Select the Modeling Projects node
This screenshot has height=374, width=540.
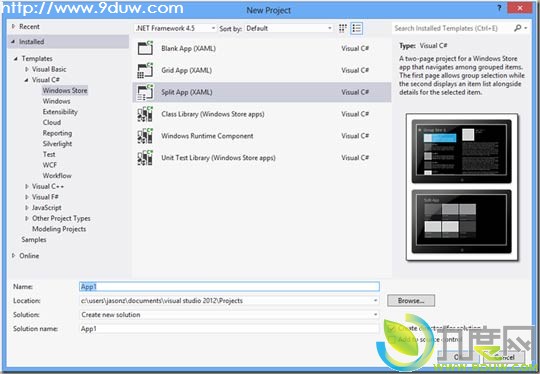[59, 229]
